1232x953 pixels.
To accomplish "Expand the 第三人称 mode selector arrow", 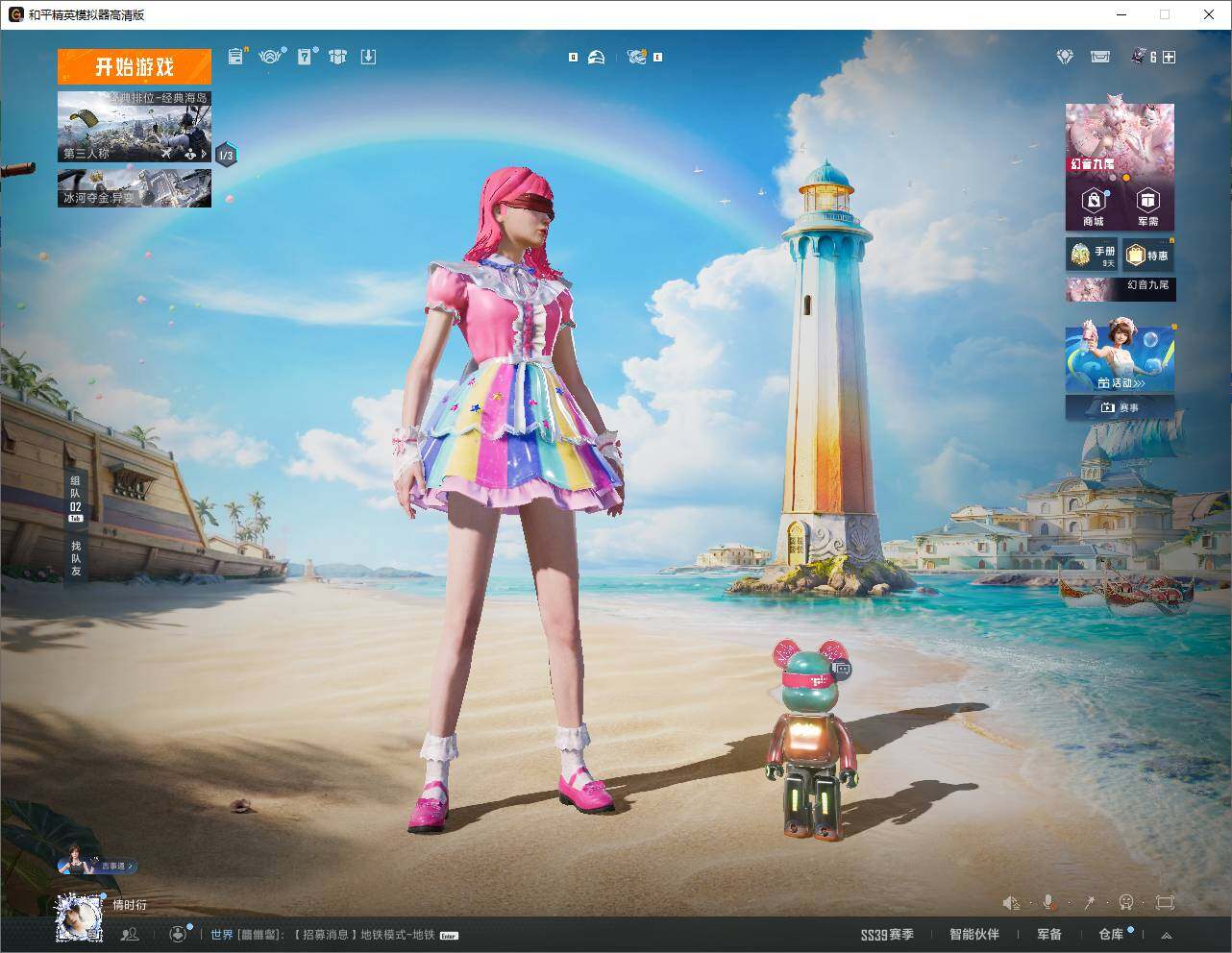I will point(204,154).
